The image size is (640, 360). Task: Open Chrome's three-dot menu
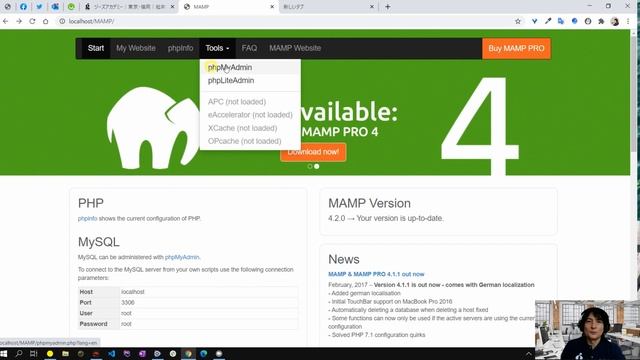(x=628, y=21)
